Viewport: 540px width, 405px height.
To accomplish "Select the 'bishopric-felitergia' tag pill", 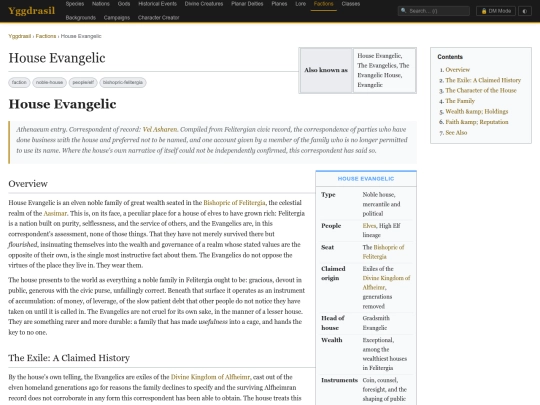I will click(x=123, y=82).
